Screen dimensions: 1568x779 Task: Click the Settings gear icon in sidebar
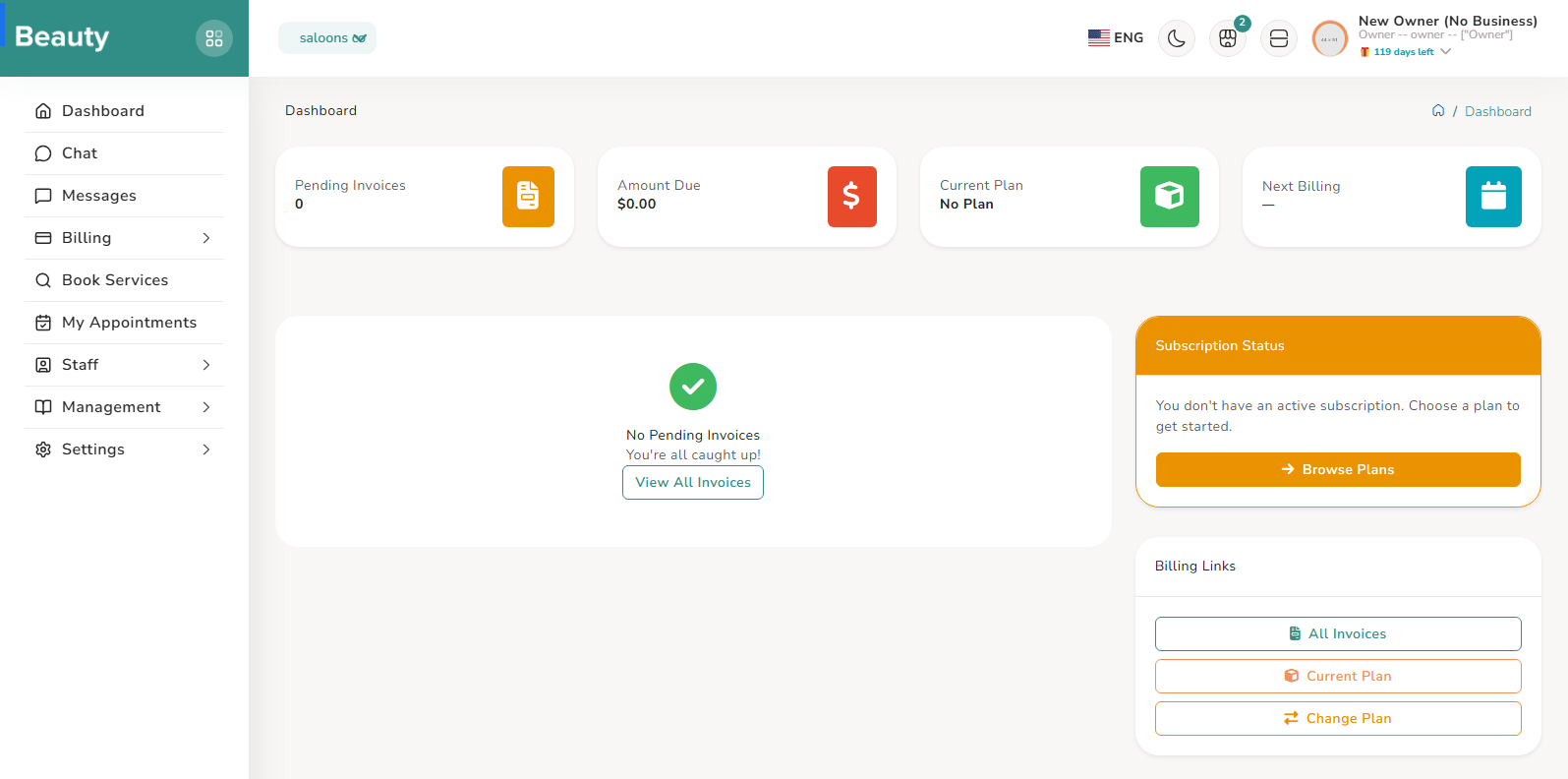point(43,449)
